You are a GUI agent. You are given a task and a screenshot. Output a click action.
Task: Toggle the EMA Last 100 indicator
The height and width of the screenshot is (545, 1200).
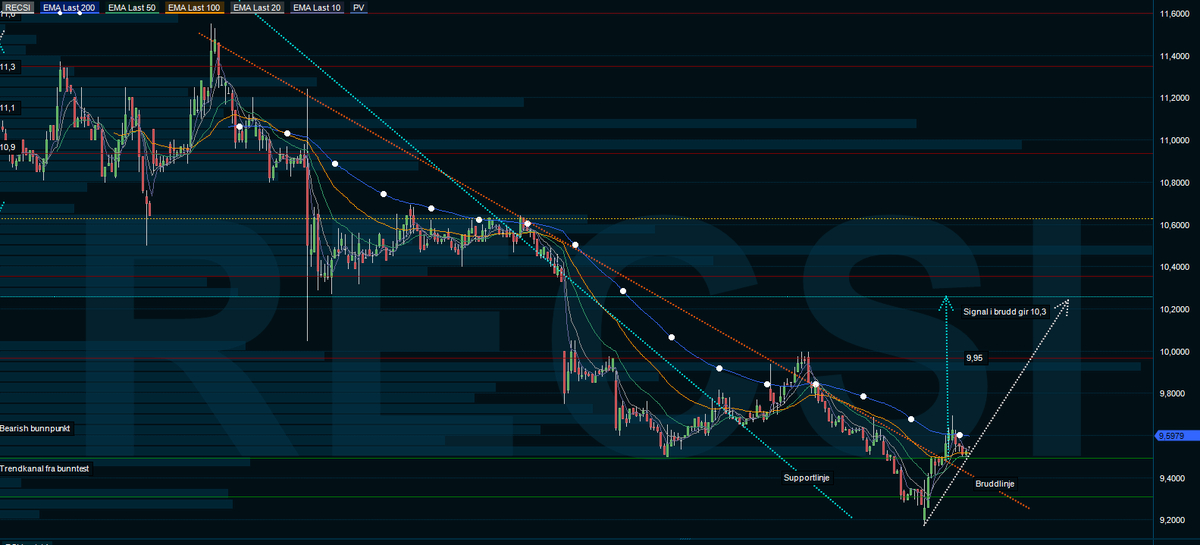coord(194,7)
